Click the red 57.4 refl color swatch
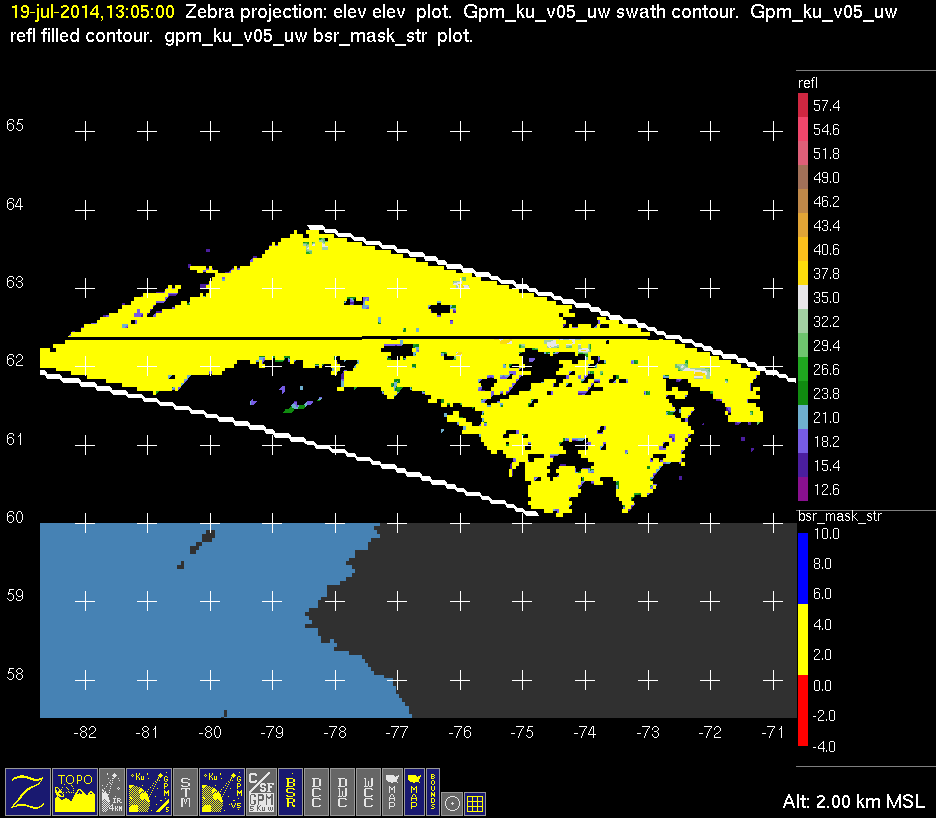 [802, 106]
